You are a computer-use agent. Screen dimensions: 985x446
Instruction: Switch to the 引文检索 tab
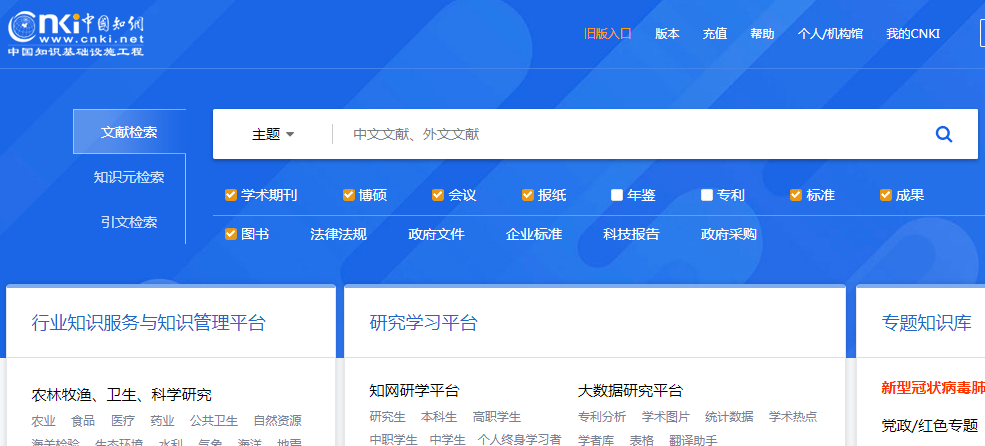click(129, 222)
